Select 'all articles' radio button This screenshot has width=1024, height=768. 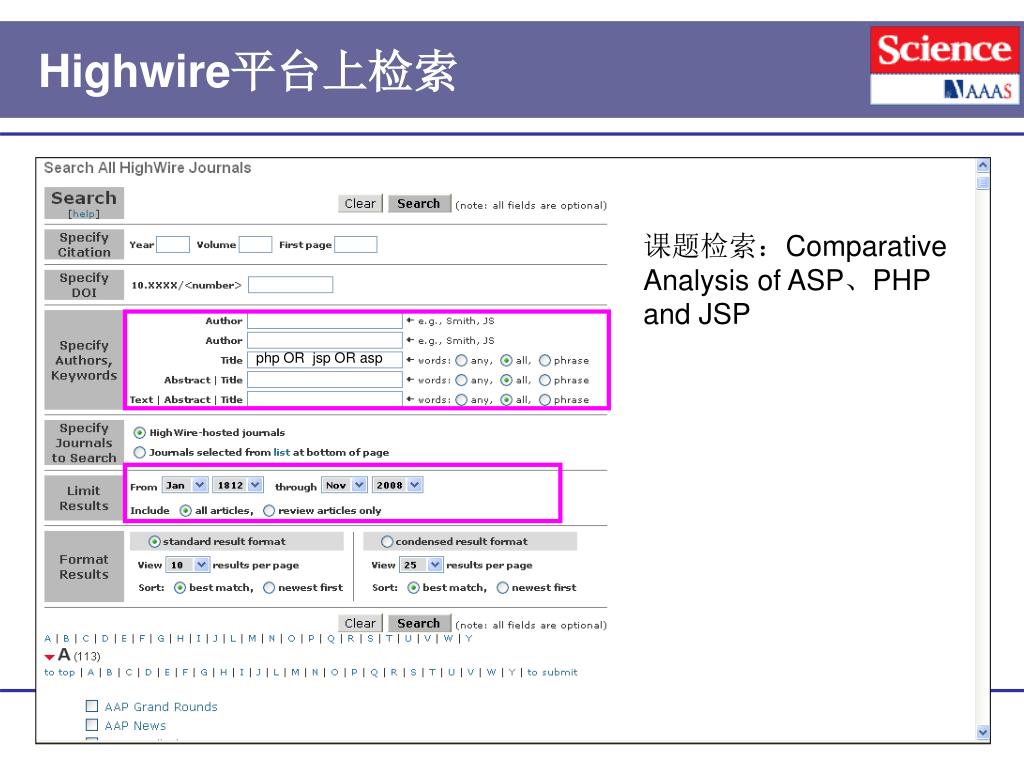(x=185, y=511)
